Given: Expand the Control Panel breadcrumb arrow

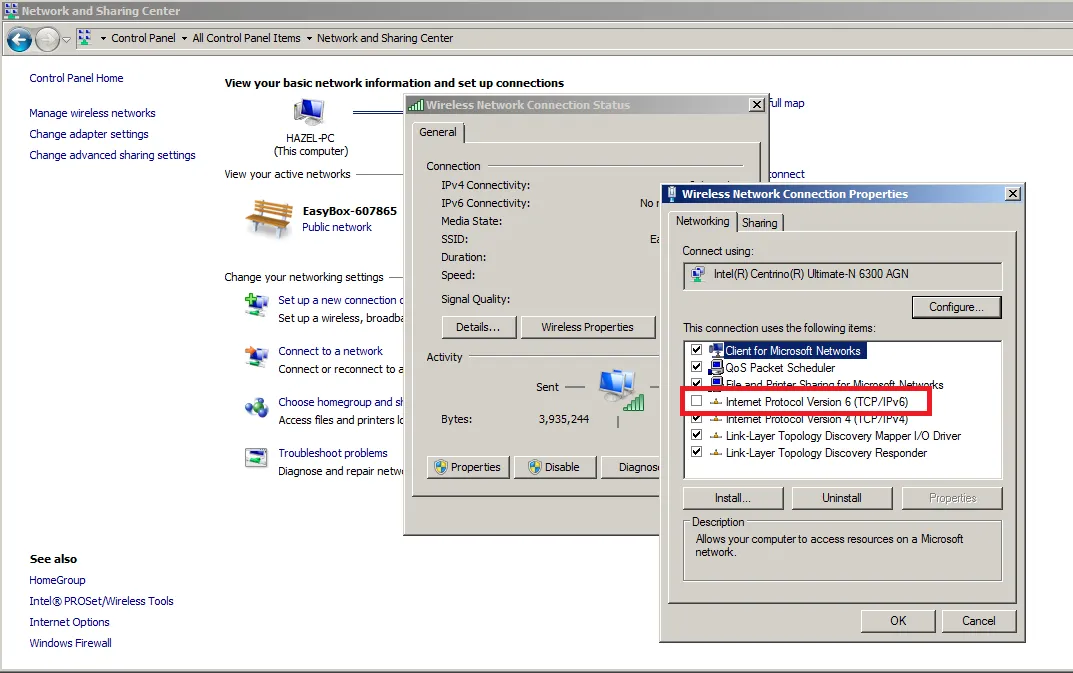Looking at the screenshot, I should tap(103, 38).
